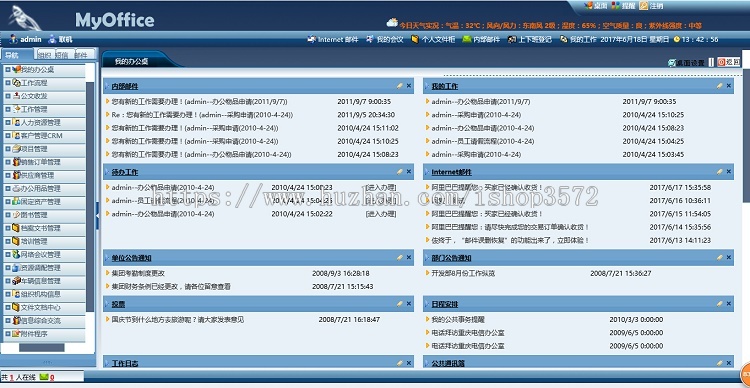Close the 部门公告通知 panel
750x388 pixels.
pos(729,257)
